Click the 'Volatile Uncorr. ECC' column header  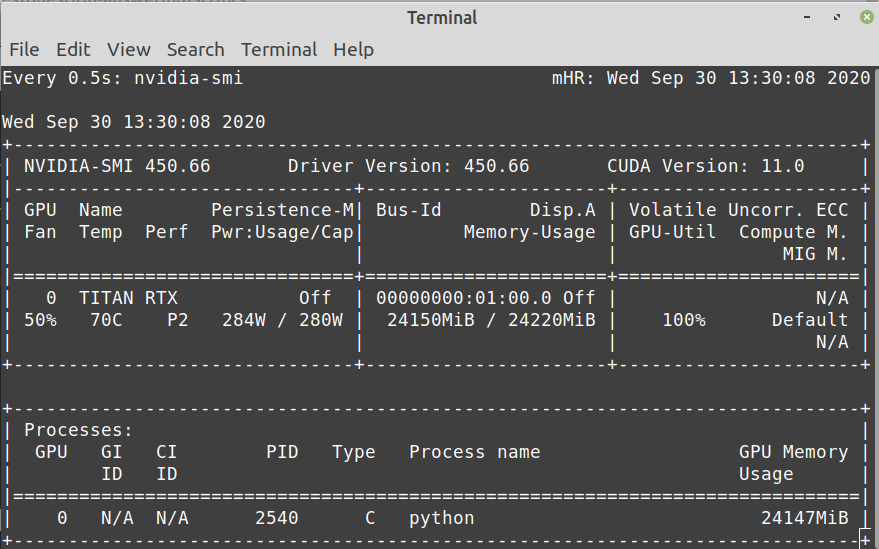pos(738,210)
